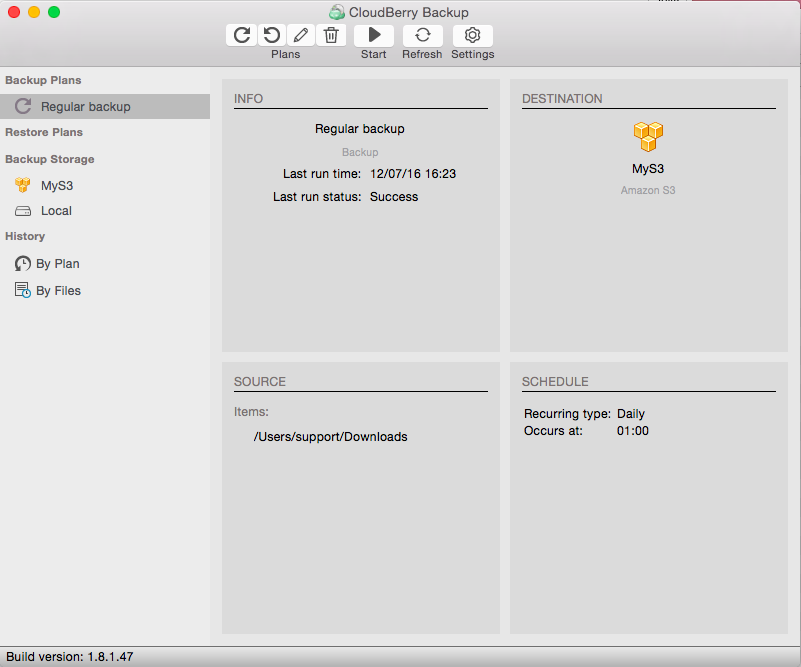Minimize the window with yellow button
801x667 pixels.
pyautogui.click(x=34, y=12)
